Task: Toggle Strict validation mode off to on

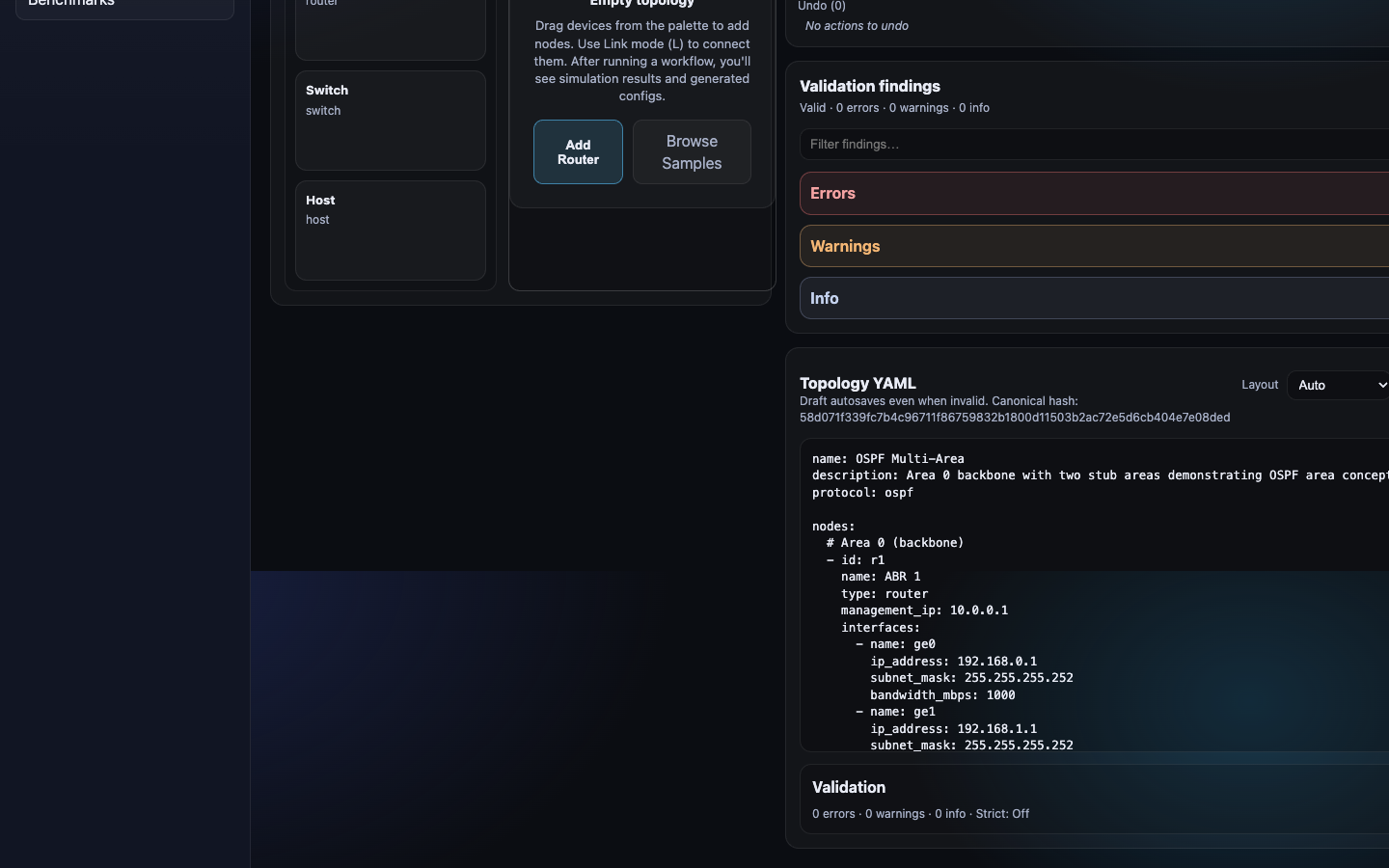Action: (1002, 814)
